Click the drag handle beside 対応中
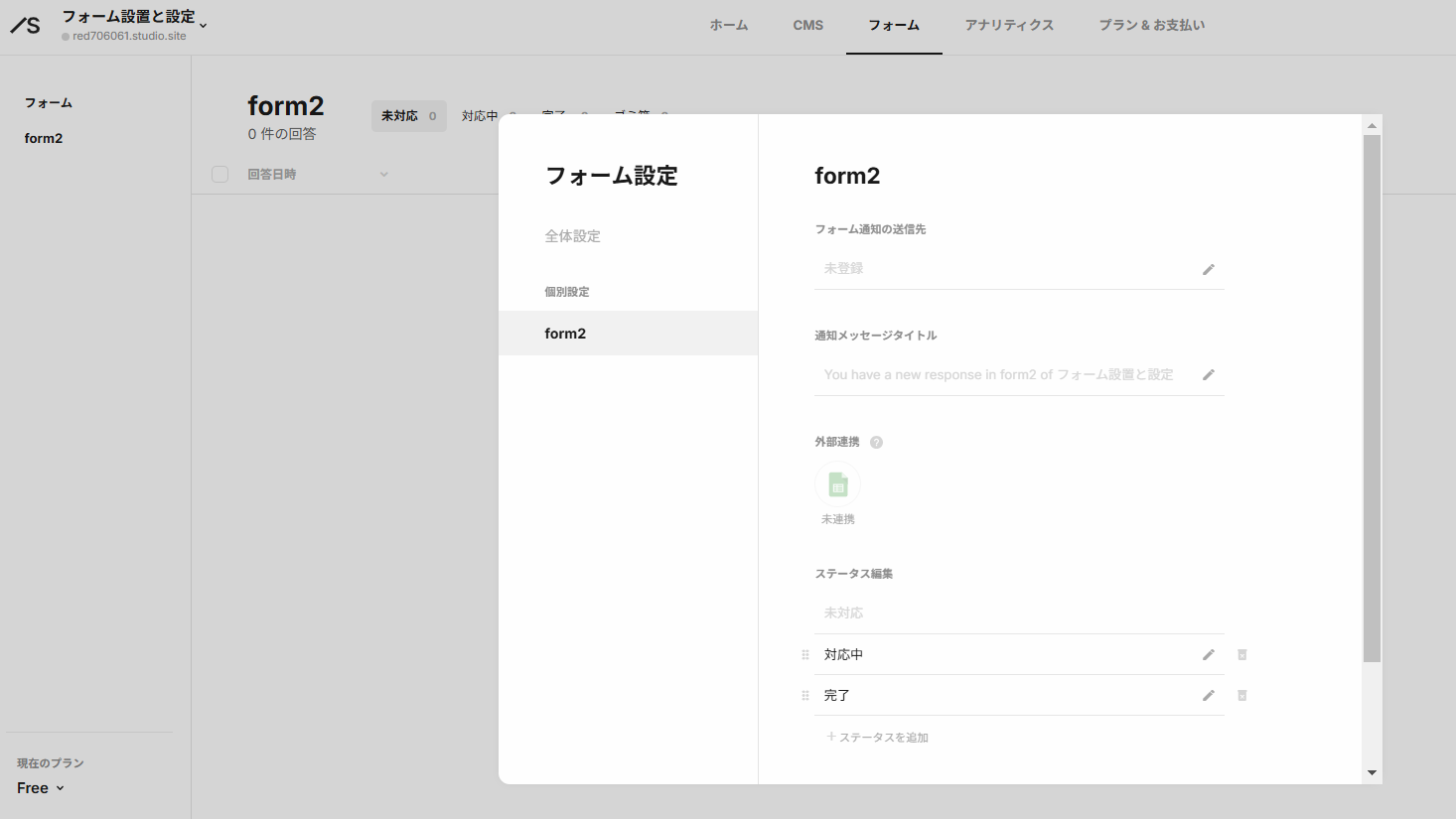 point(804,654)
